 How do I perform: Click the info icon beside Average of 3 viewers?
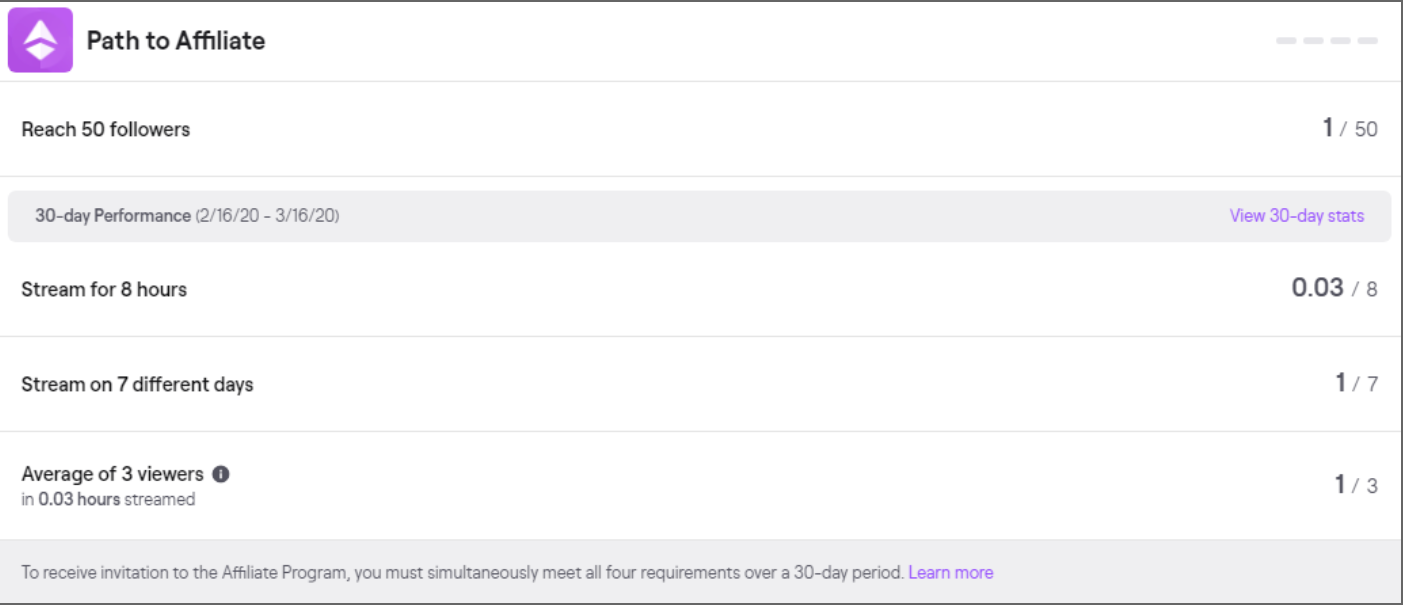(x=221, y=474)
